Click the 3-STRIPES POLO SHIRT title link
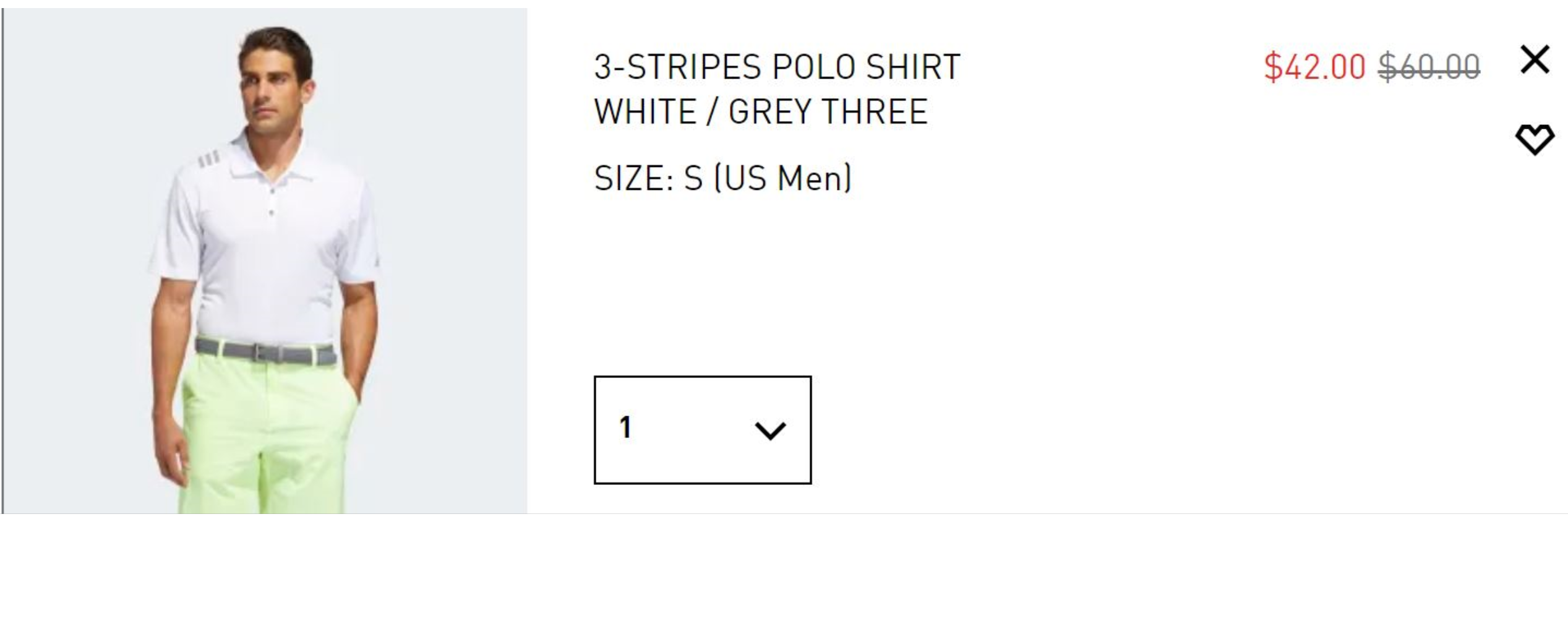The width and height of the screenshot is (1568, 634). click(777, 67)
